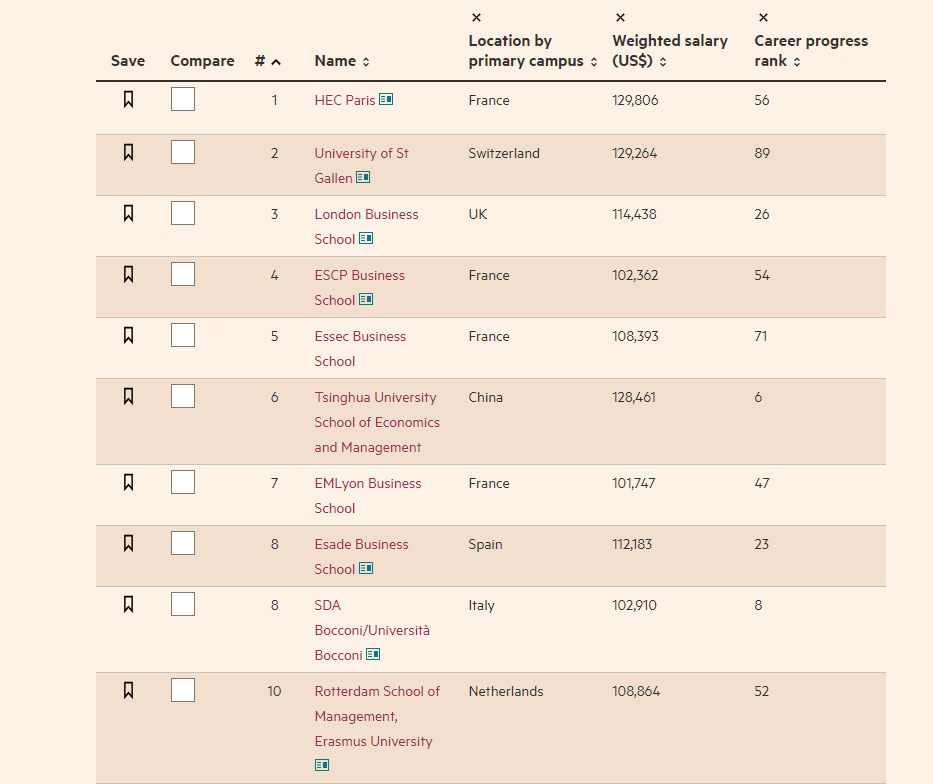The width and height of the screenshot is (933, 784).
Task: Open profile icon next to HEC Paris
Action: [x=386, y=99]
